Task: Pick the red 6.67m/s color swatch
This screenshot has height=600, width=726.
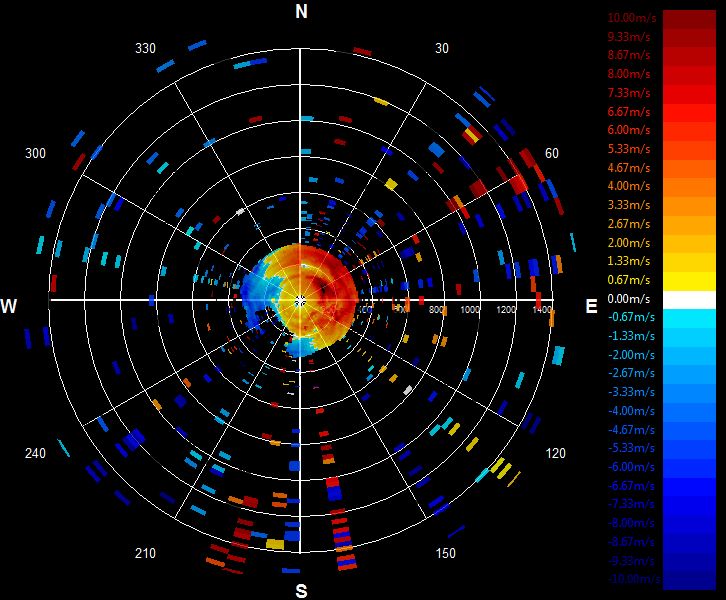Action: [x=689, y=112]
